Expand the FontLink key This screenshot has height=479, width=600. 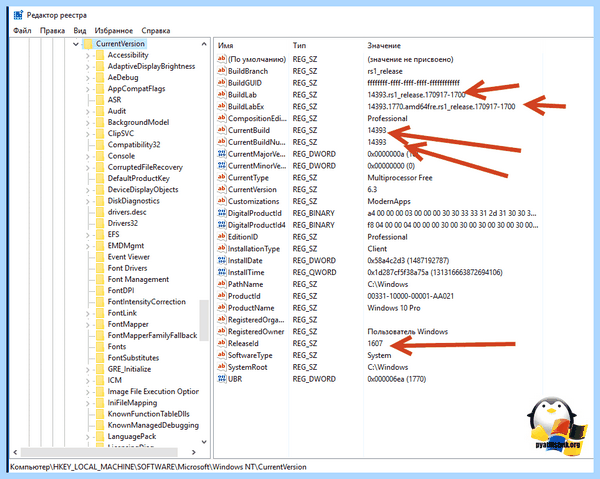[88, 313]
